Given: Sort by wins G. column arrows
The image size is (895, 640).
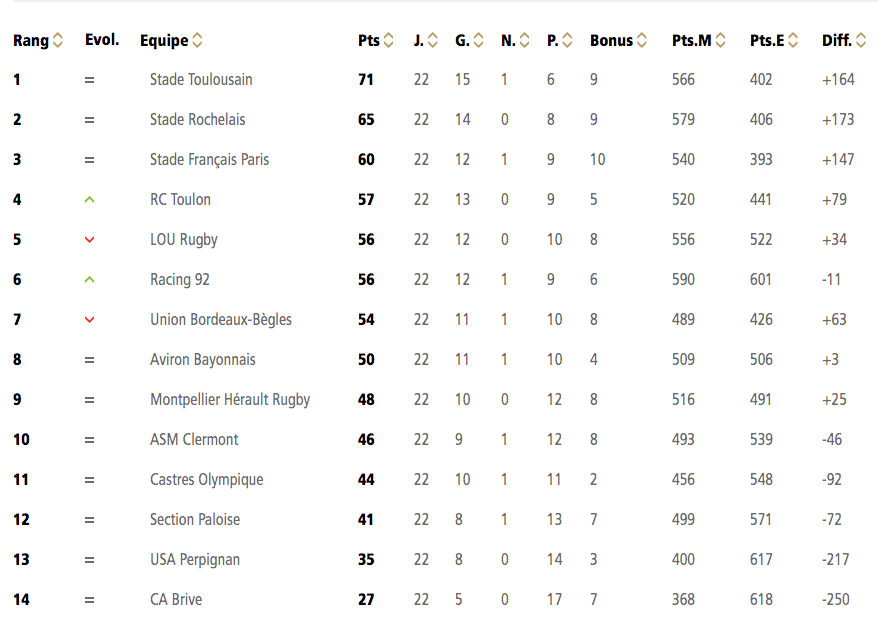Looking at the screenshot, I should coord(478,40).
